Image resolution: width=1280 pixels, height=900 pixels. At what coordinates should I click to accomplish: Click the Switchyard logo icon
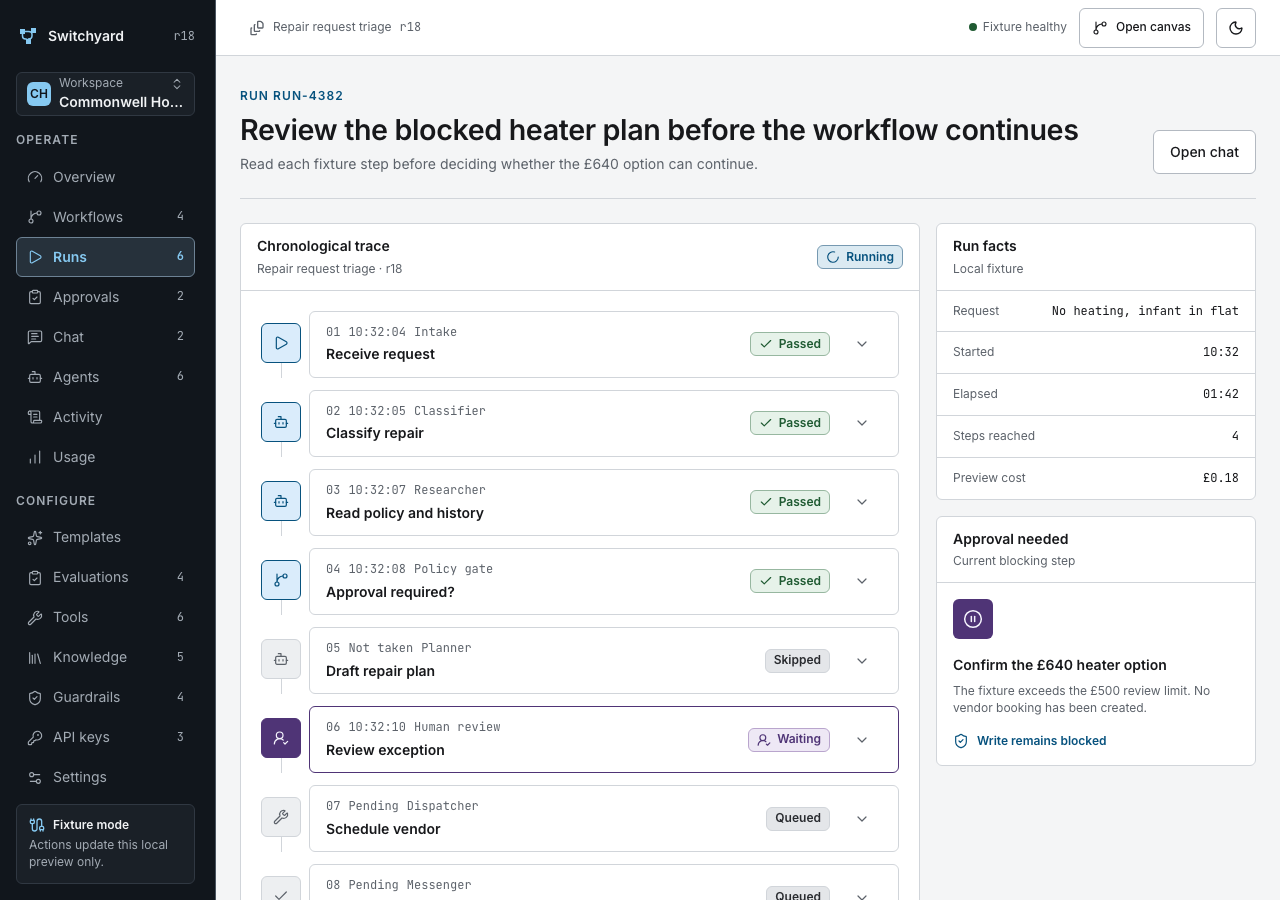(x=28, y=36)
